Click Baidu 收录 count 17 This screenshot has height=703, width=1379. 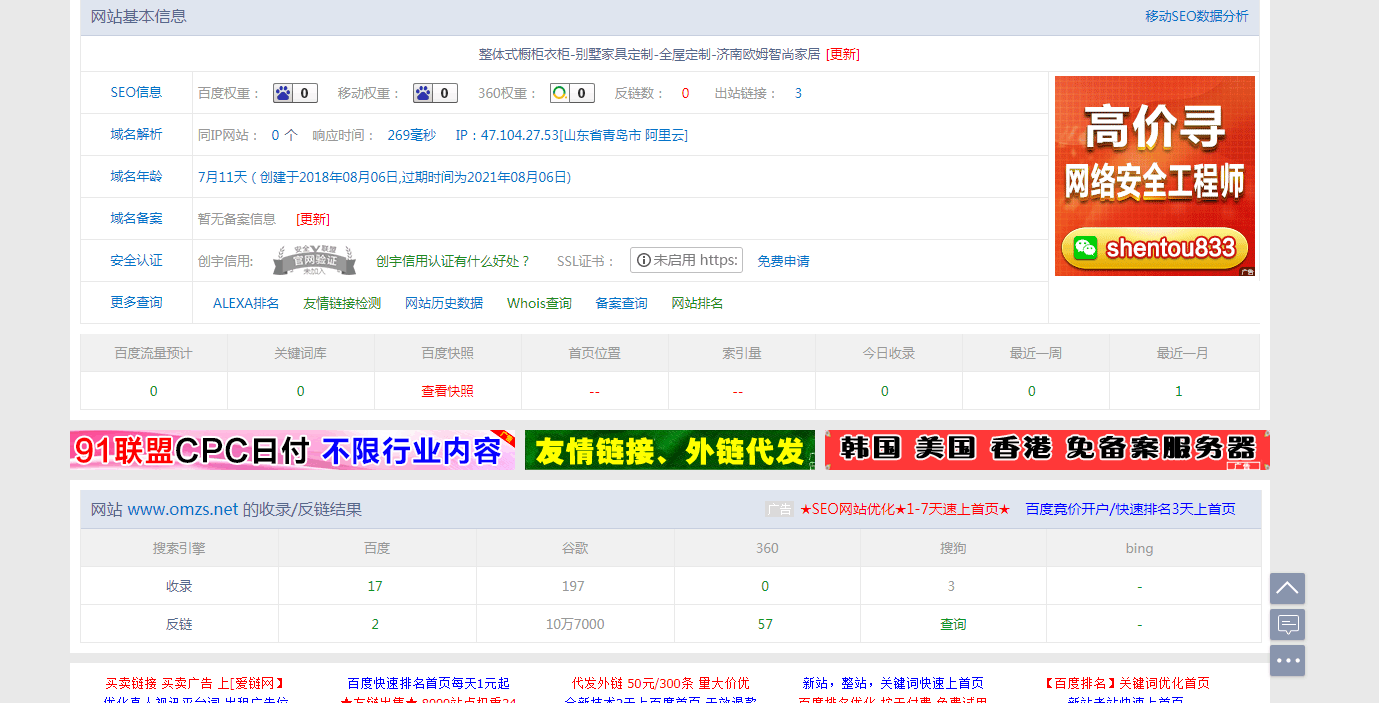375,586
